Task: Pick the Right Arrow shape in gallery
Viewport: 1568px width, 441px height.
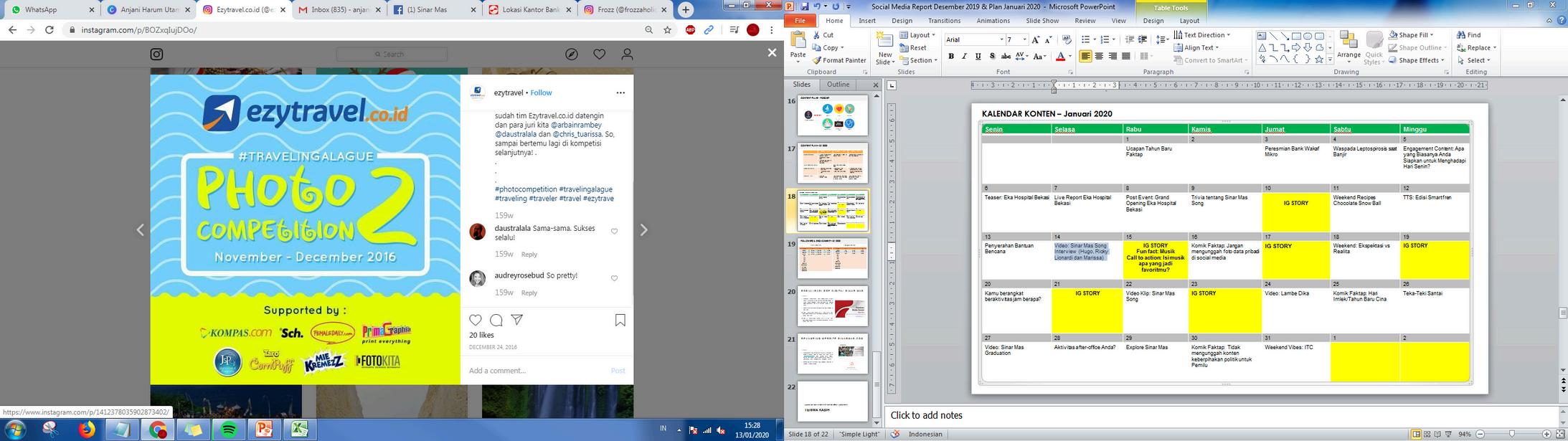Action: 1296,47
